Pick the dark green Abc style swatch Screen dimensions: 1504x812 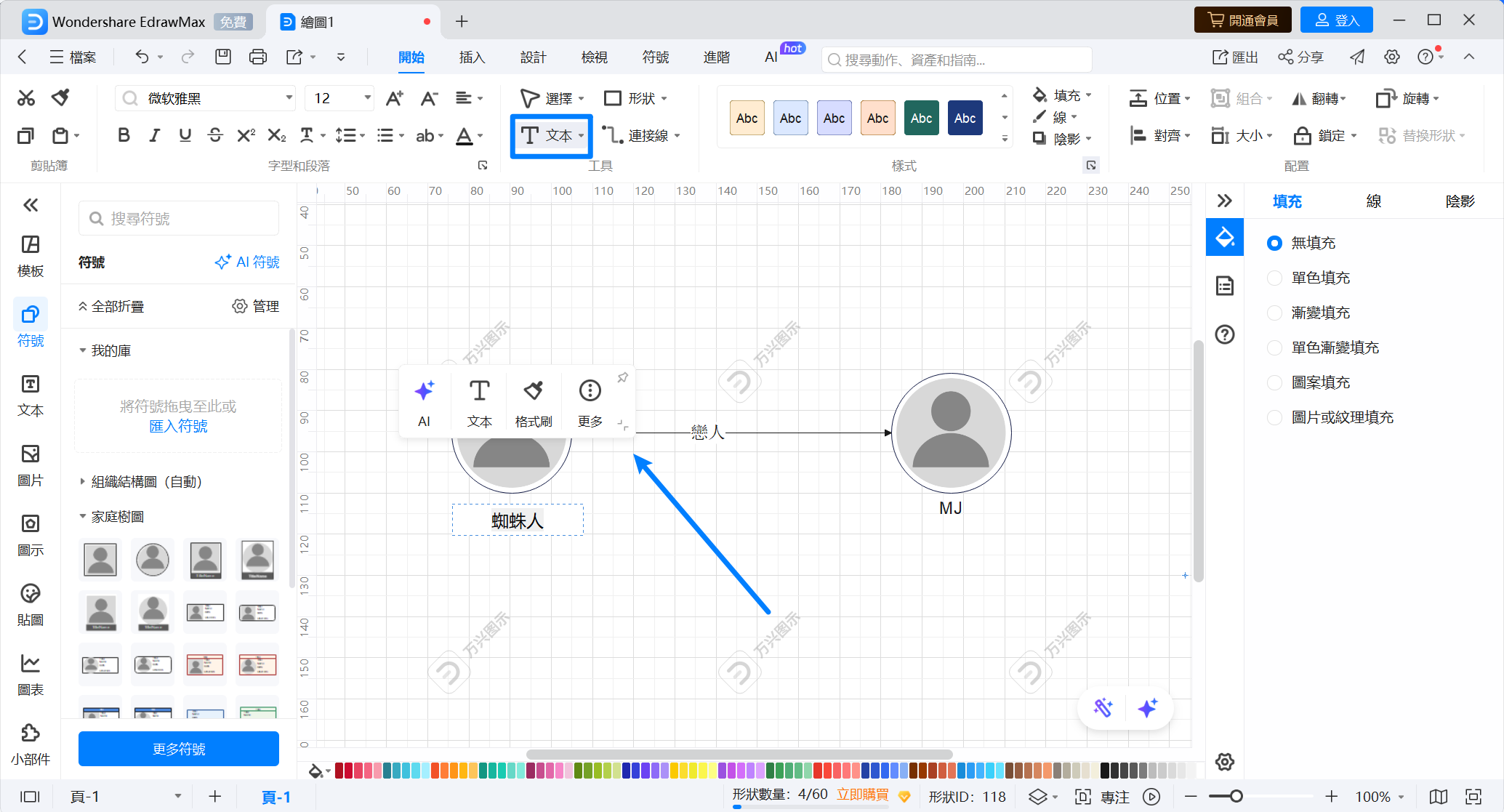point(922,118)
